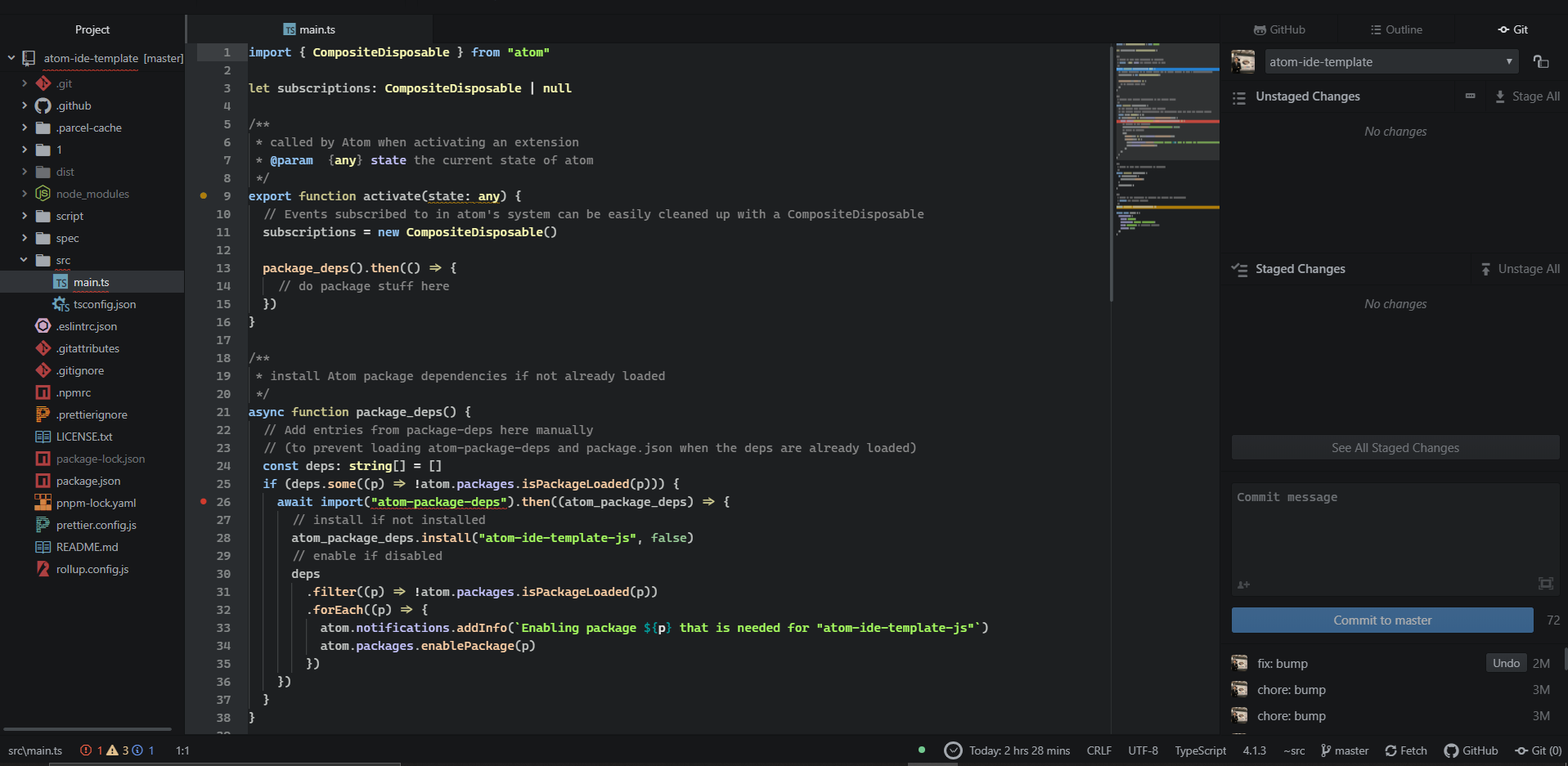Click the lock icon beside the repository selector
This screenshot has height=766, width=1568.
tap(1541, 61)
